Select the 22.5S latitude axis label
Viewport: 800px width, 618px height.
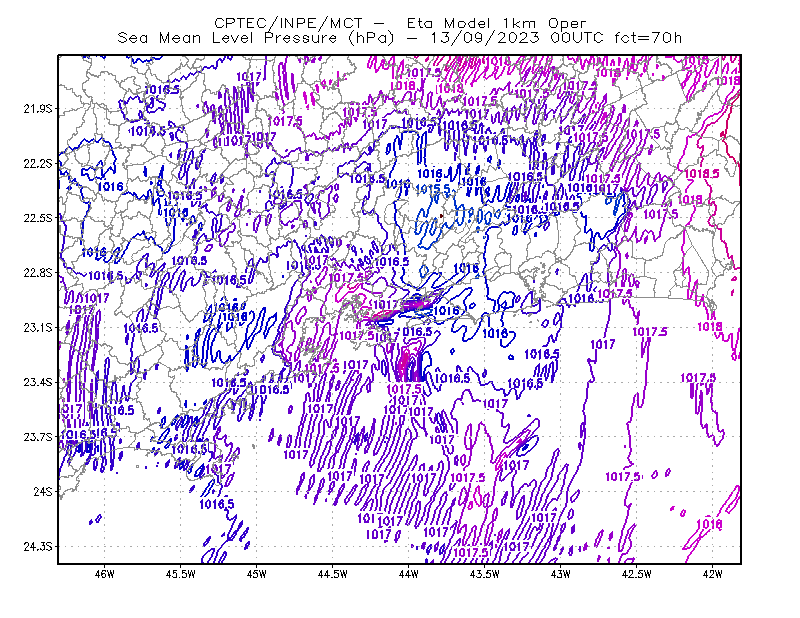point(38,218)
